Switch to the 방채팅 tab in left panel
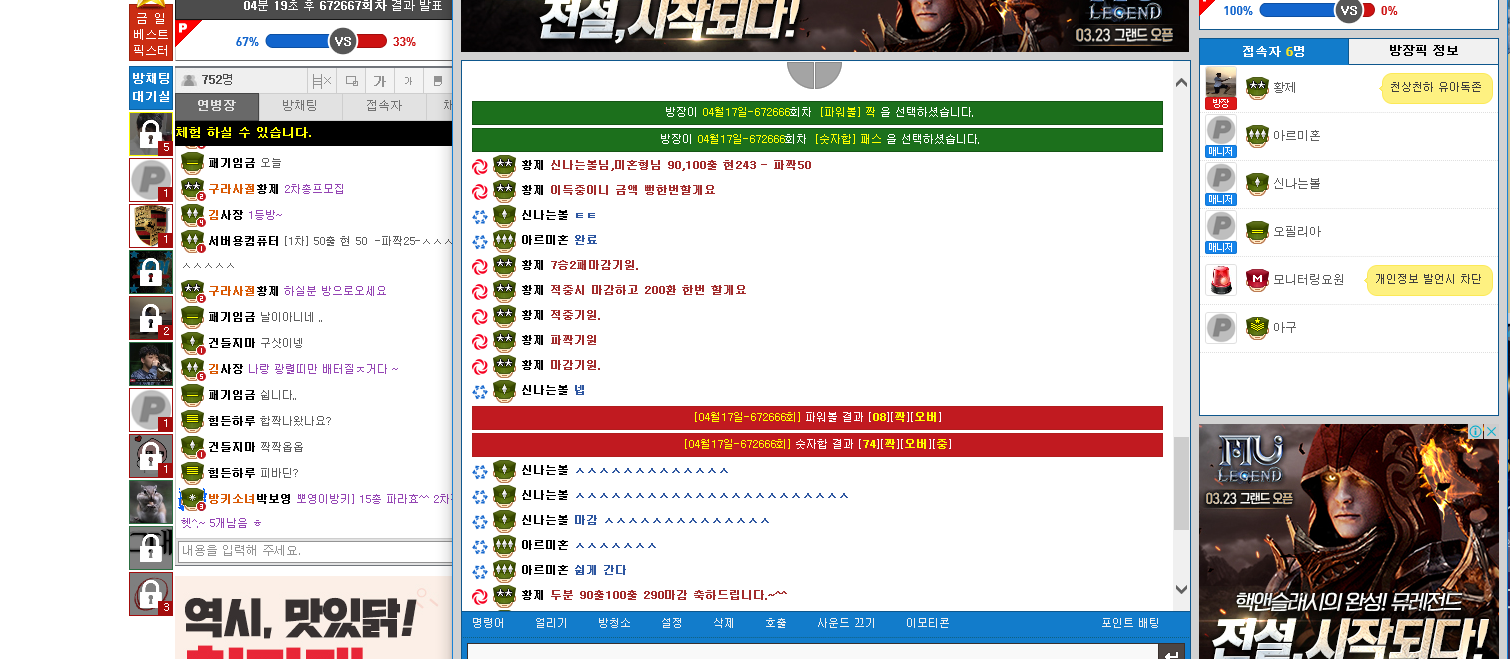 point(300,105)
